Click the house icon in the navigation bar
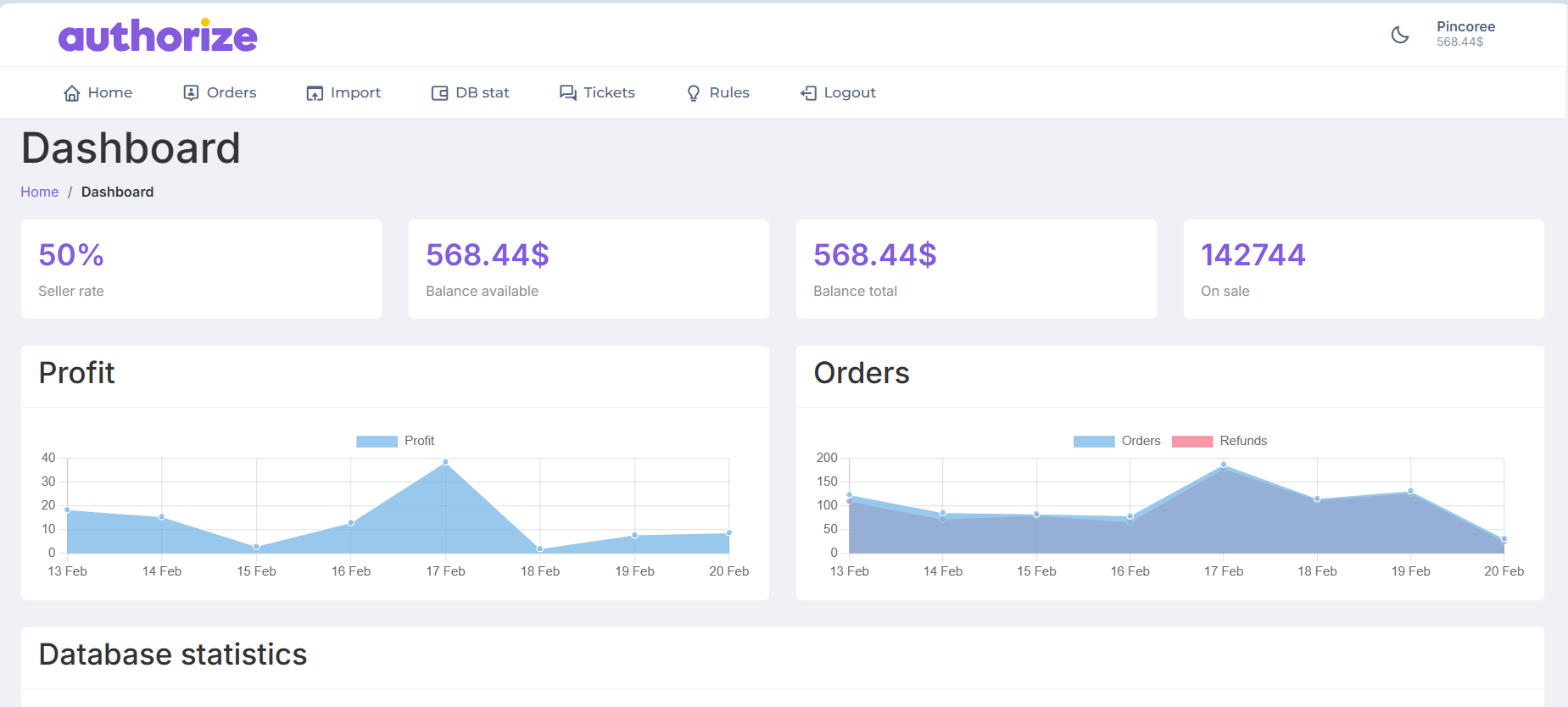This screenshot has width=1568, height=707. 72,93
